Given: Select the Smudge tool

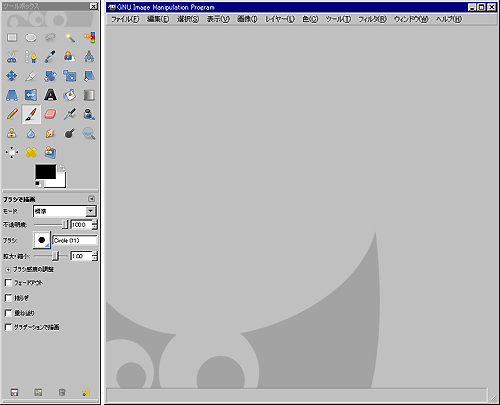Looking at the screenshot, I should [x=50, y=134].
